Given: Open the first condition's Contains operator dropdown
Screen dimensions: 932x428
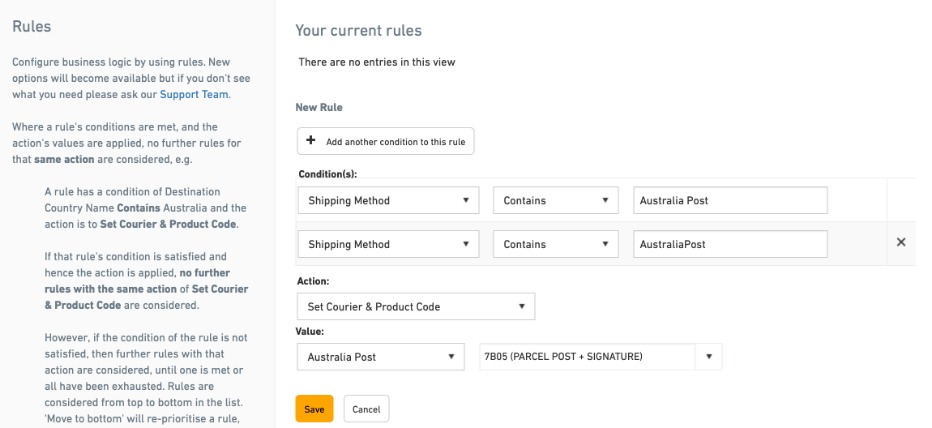Looking at the screenshot, I should pyautogui.click(x=556, y=201).
